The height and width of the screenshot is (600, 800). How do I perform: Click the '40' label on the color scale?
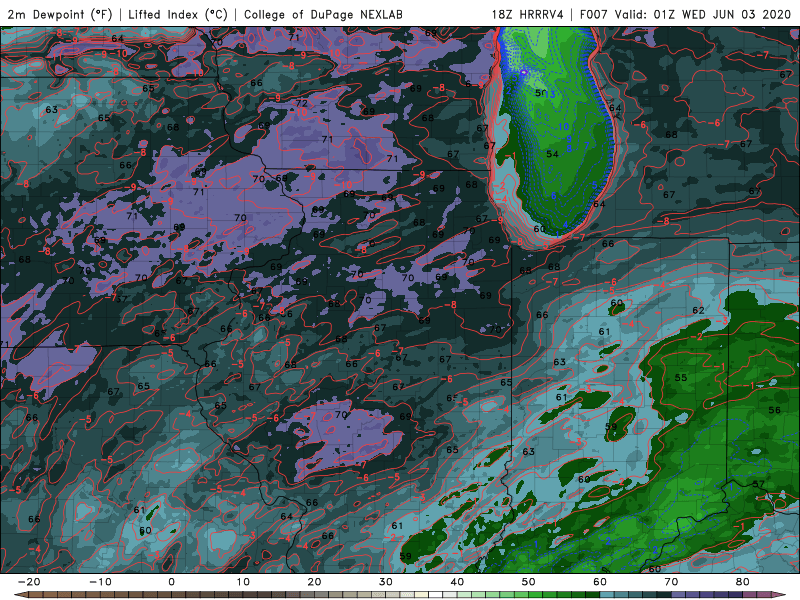(x=457, y=582)
